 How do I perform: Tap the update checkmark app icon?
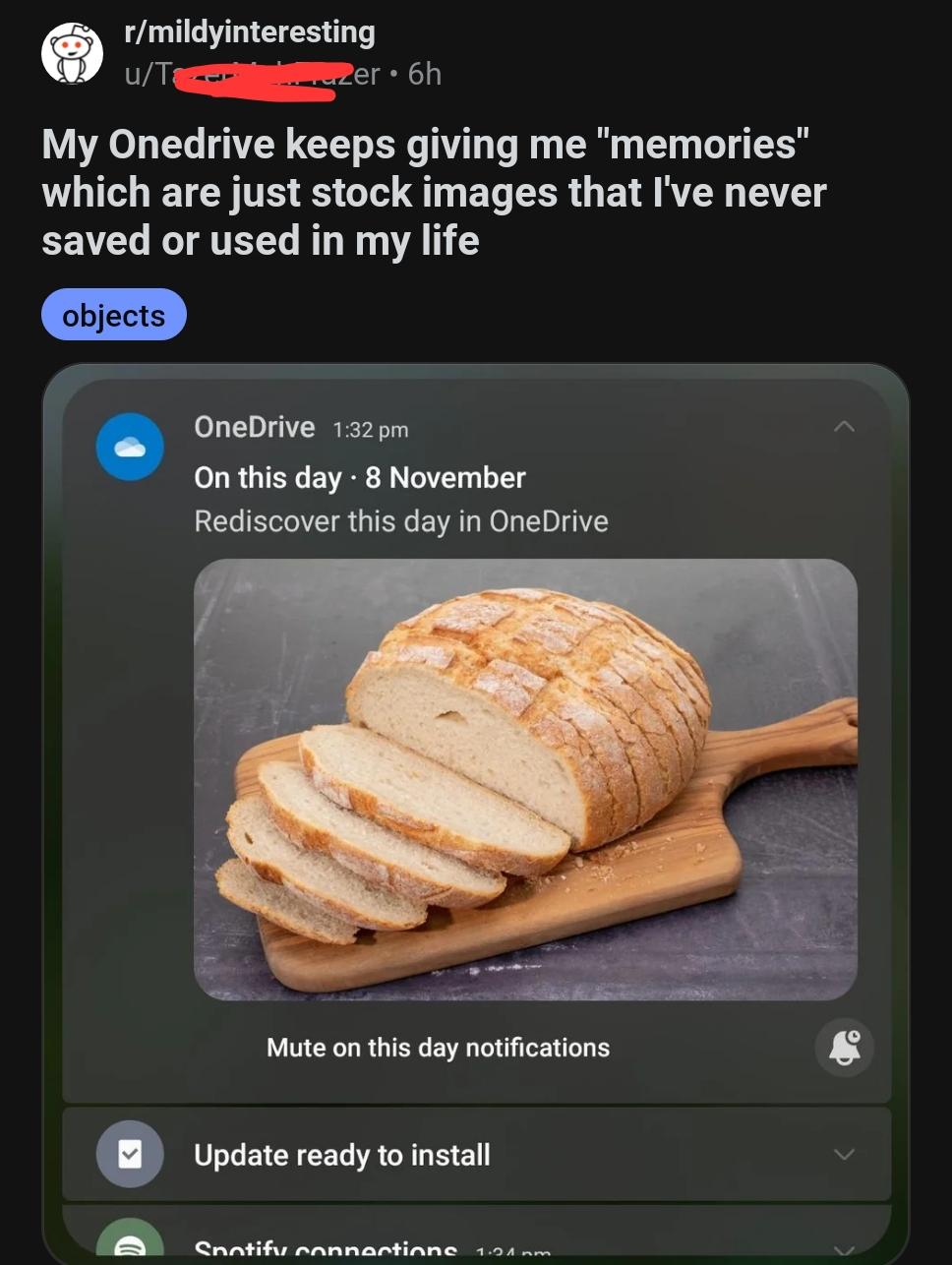(x=130, y=1154)
